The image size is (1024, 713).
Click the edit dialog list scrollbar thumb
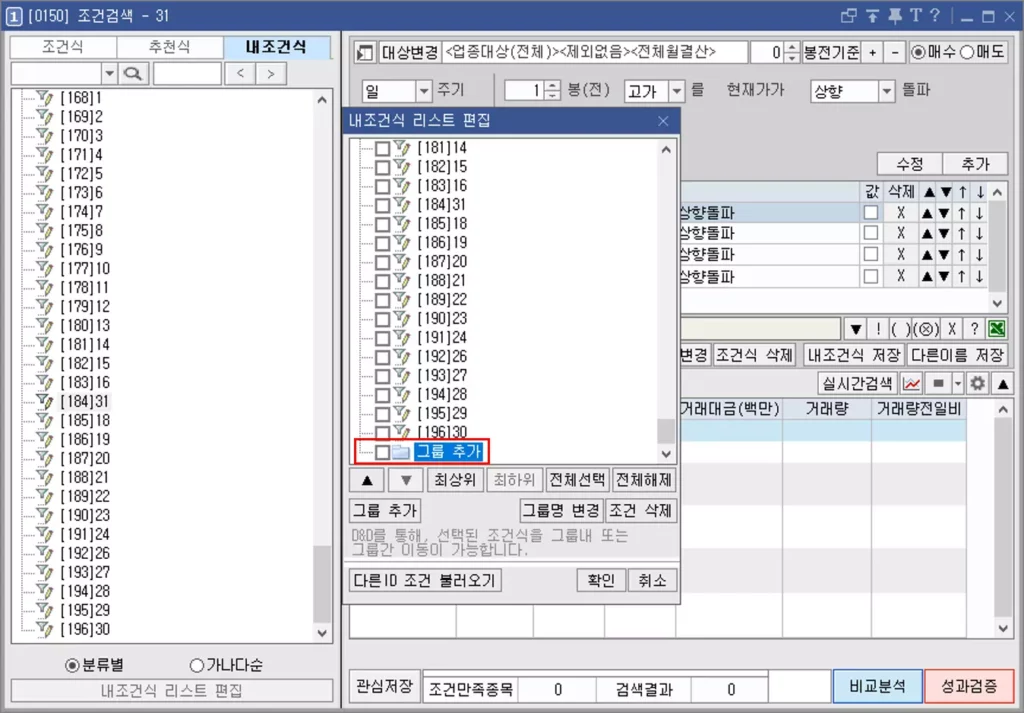click(666, 432)
